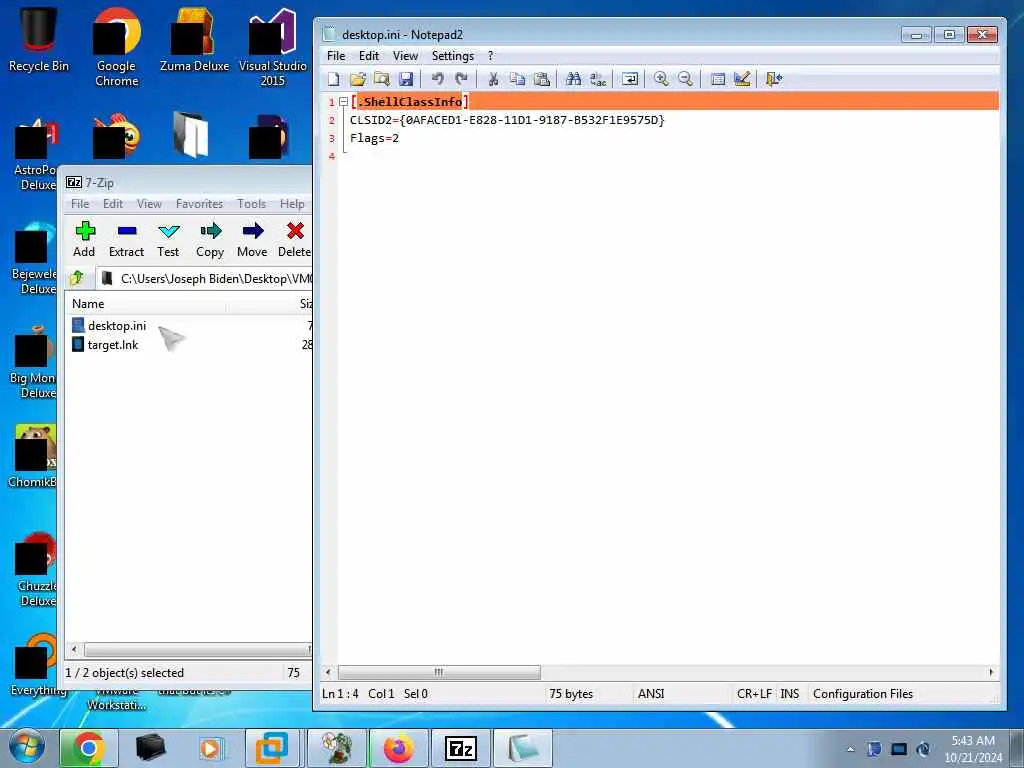Open the 7-Zip Tools menu
The image size is (1024, 768).
(251, 204)
